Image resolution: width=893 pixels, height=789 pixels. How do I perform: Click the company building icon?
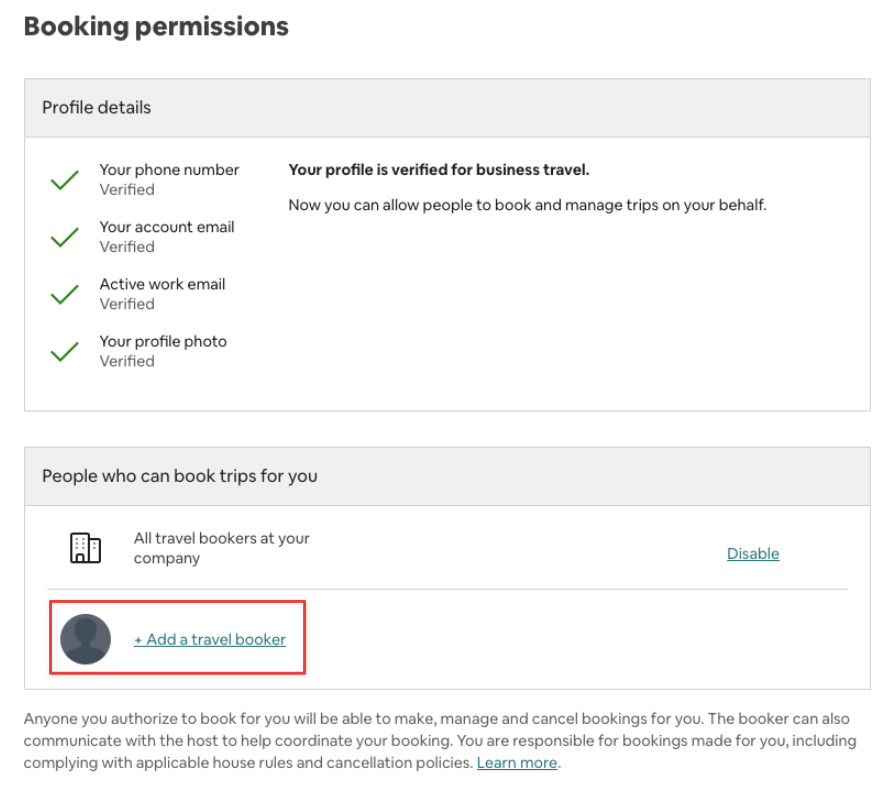tap(85, 548)
